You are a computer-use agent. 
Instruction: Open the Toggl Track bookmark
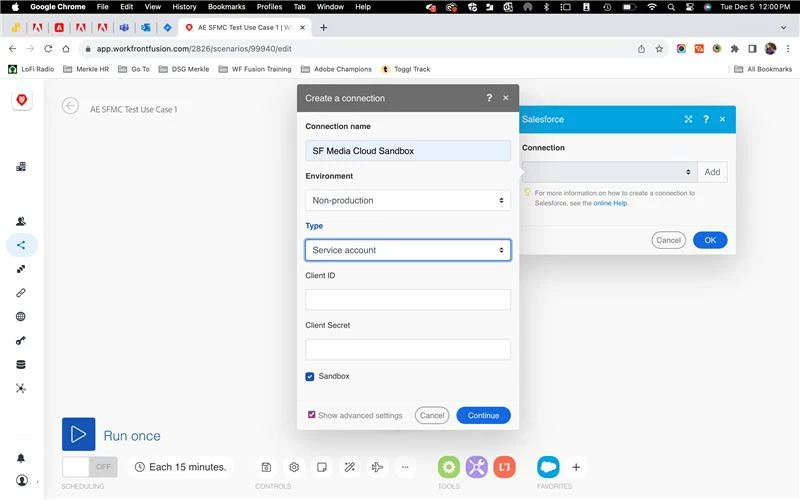406,69
